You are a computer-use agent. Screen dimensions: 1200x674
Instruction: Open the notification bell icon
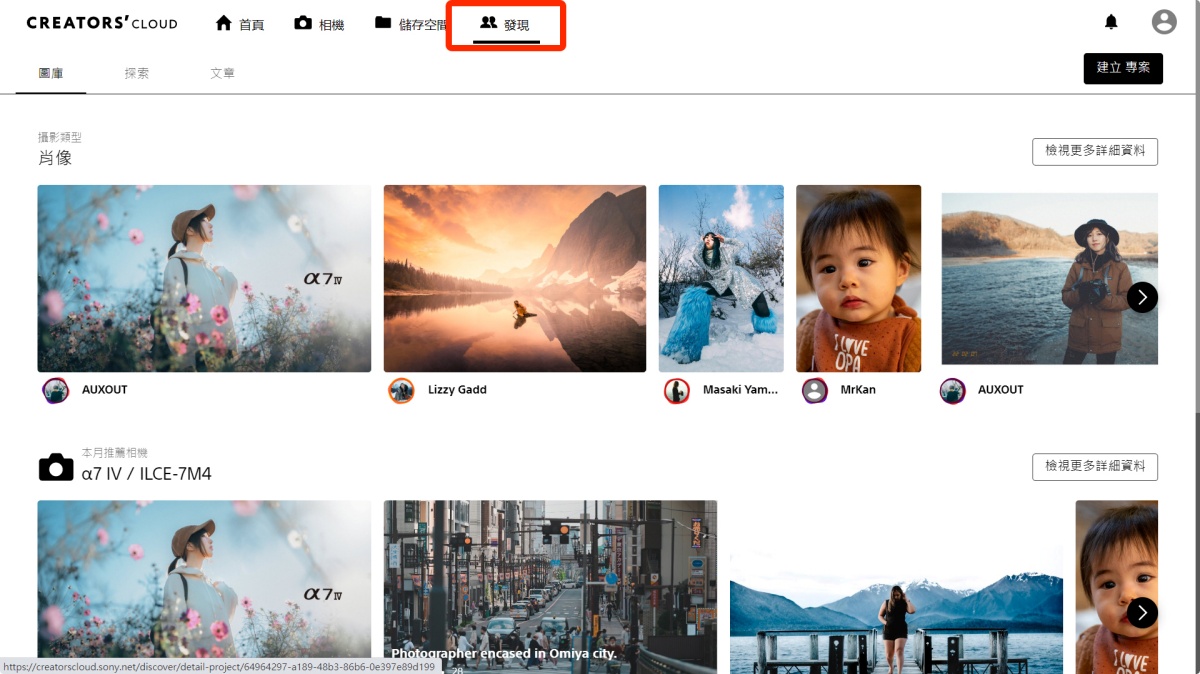pyautogui.click(x=1111, y=21)
